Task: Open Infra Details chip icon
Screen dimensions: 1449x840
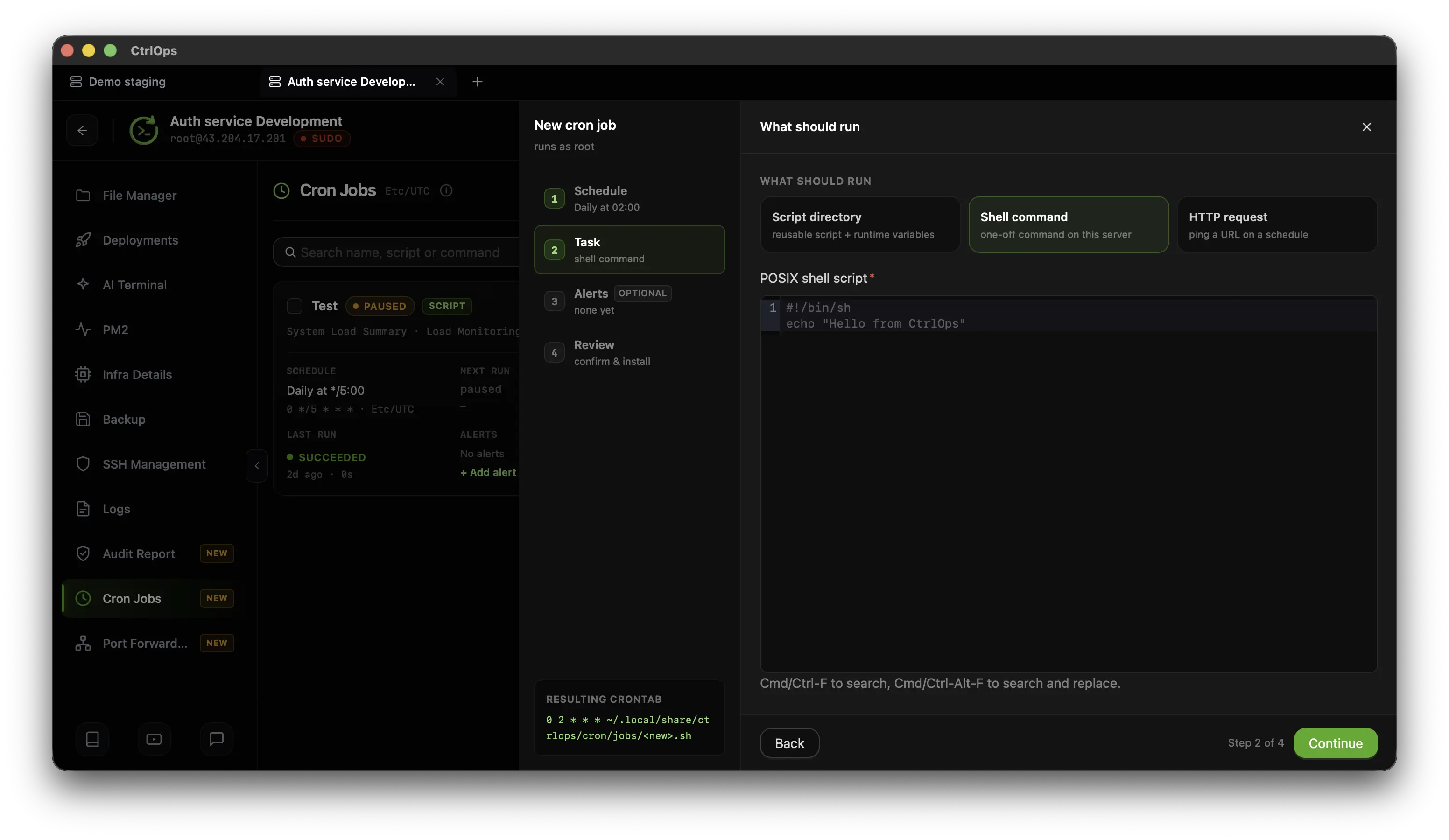Action: pos(83,374)
